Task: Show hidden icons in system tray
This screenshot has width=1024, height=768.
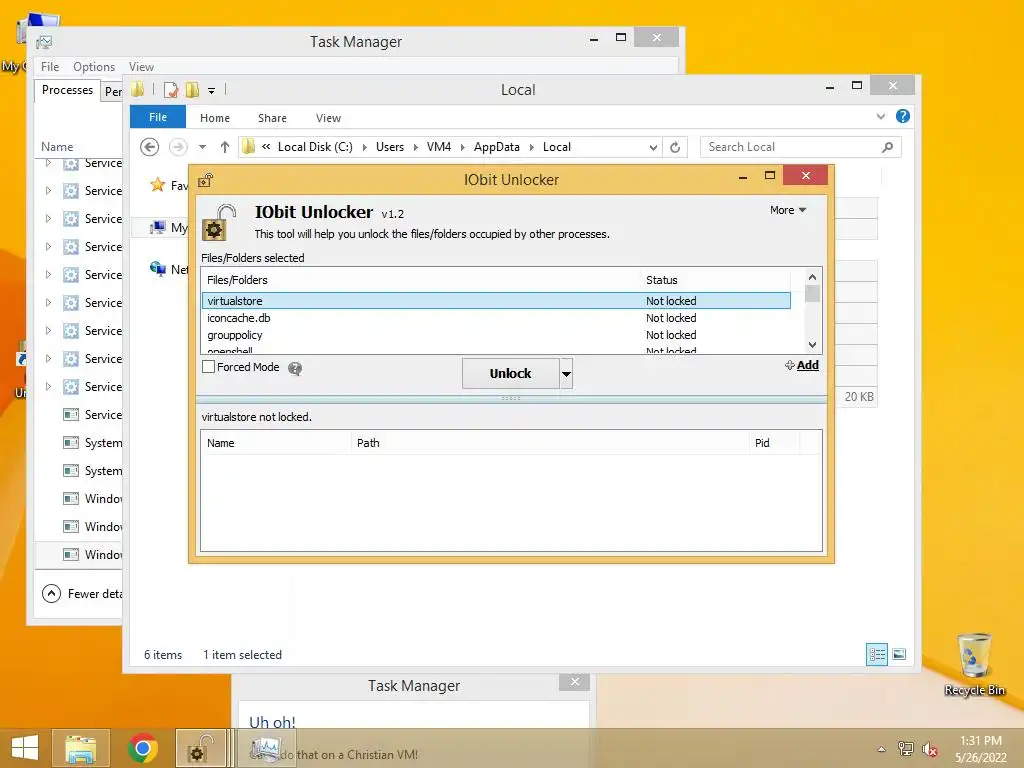Action: pyautogui.click(x=882, y=750)
